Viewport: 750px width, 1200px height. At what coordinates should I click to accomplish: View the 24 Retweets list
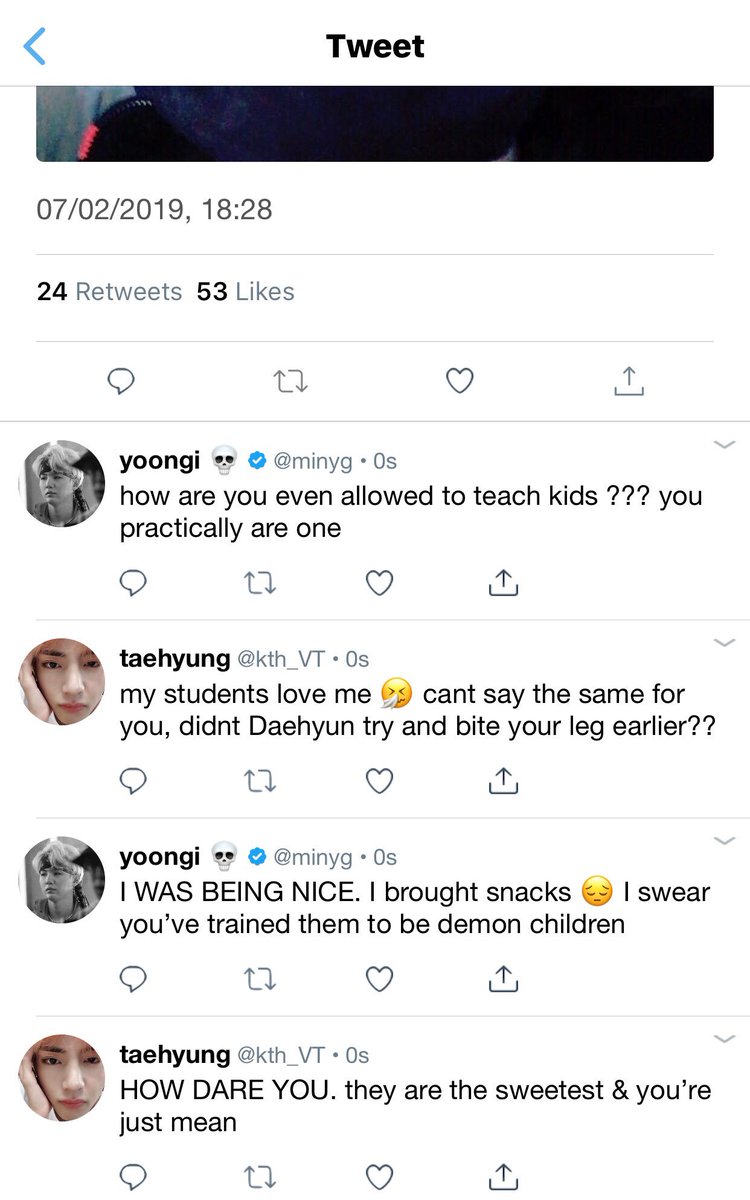click(x=110, y=292)
